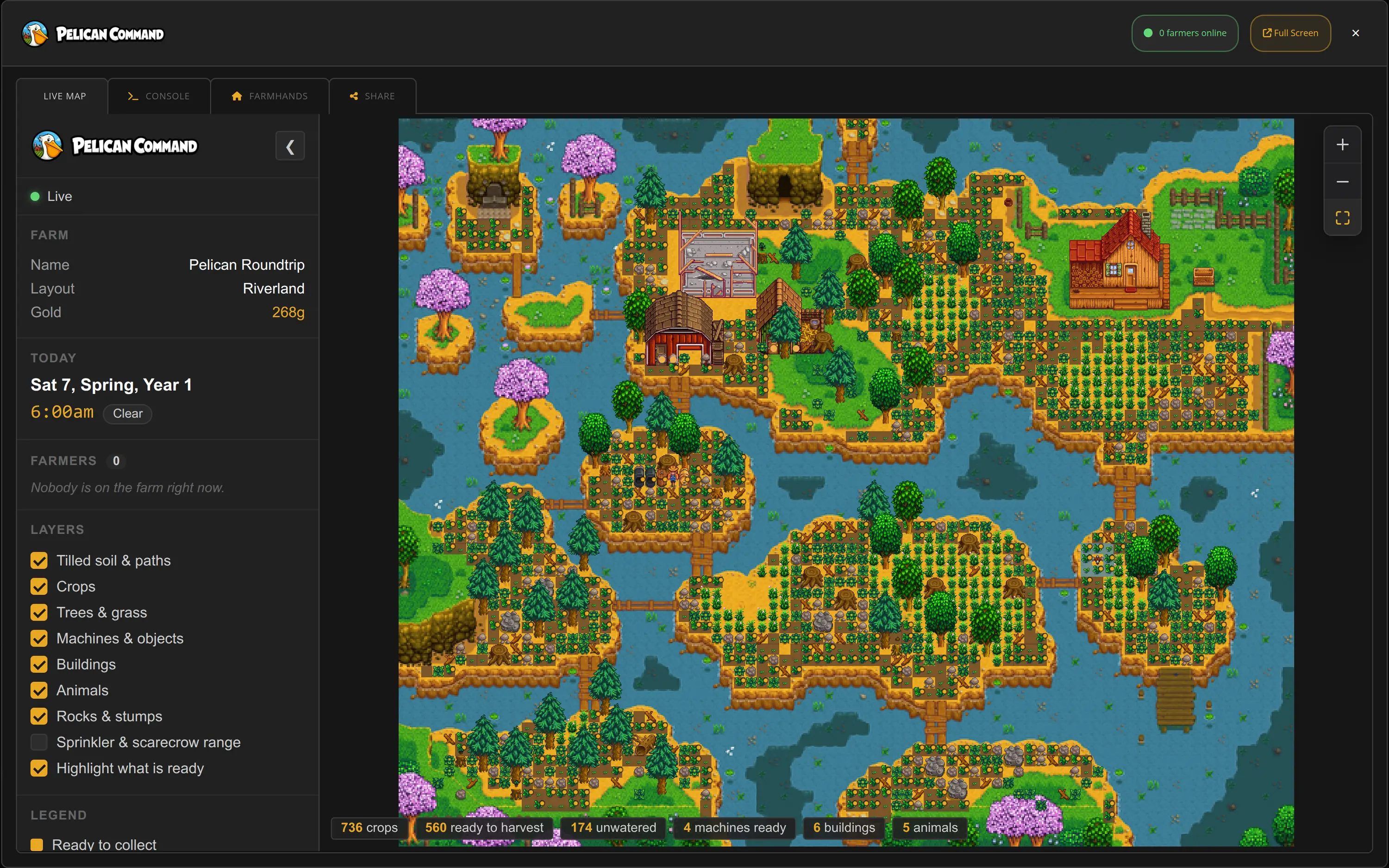The height and width of the screenshot is (868, 1389).
Task: Click the Nobody is on the farm message
Action: 127,487
